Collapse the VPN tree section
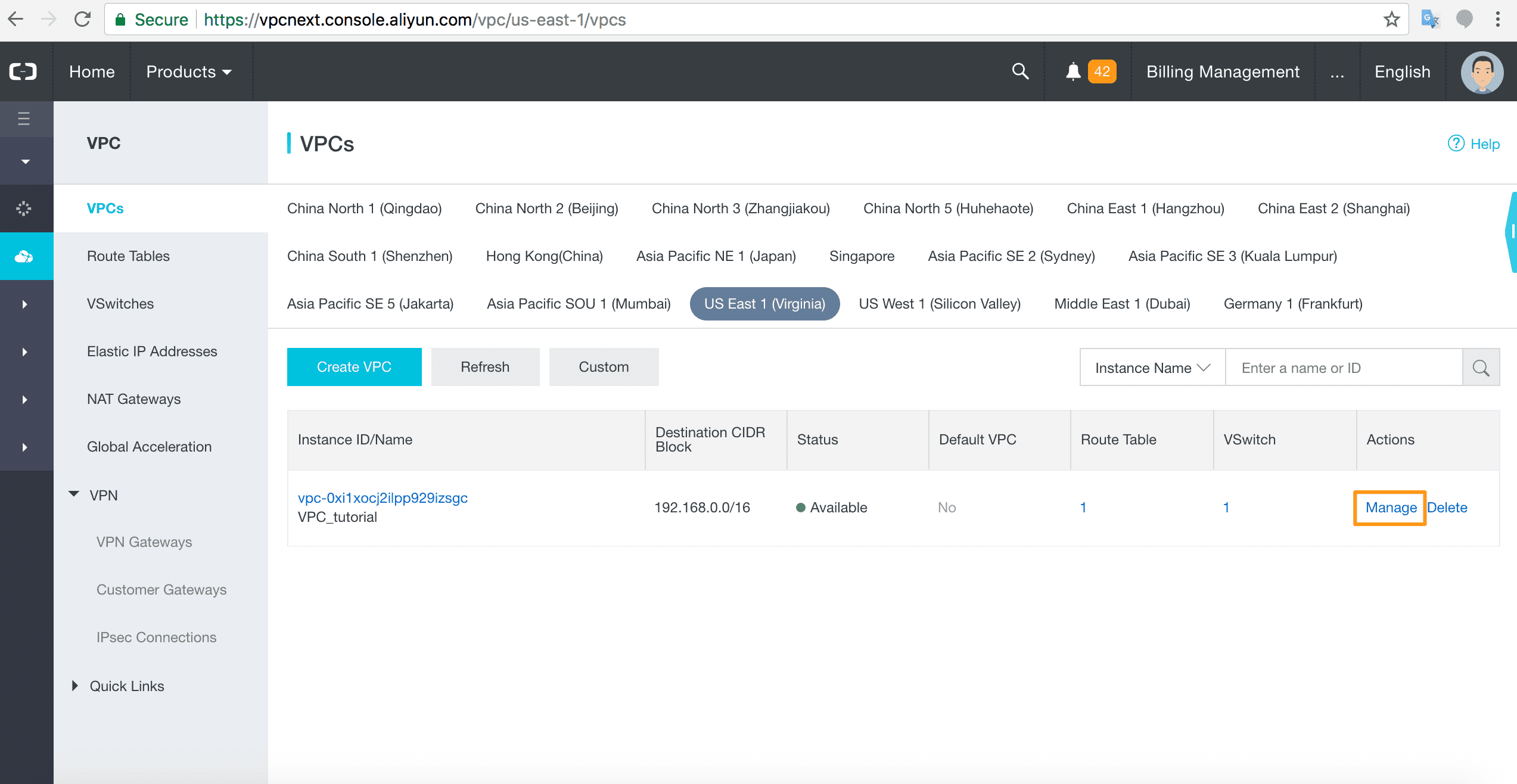Screen dimensions: 1517x784 click(74, 494)
